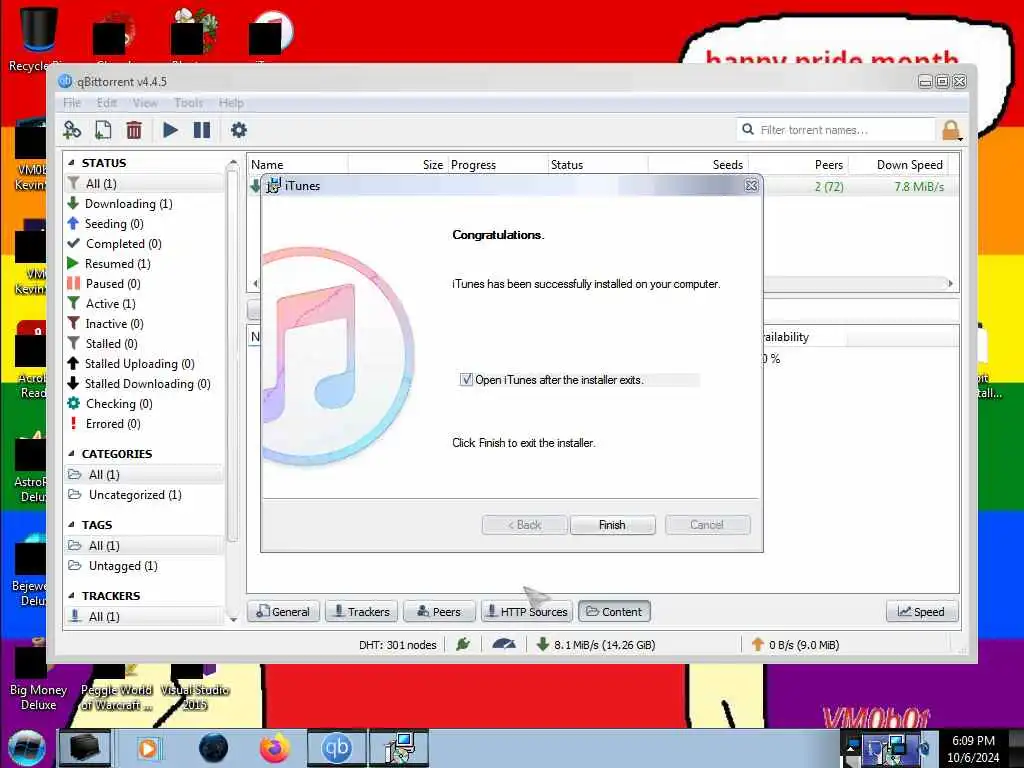Collapse the TAGS section
1024x768 pixels.
[71, 524]
